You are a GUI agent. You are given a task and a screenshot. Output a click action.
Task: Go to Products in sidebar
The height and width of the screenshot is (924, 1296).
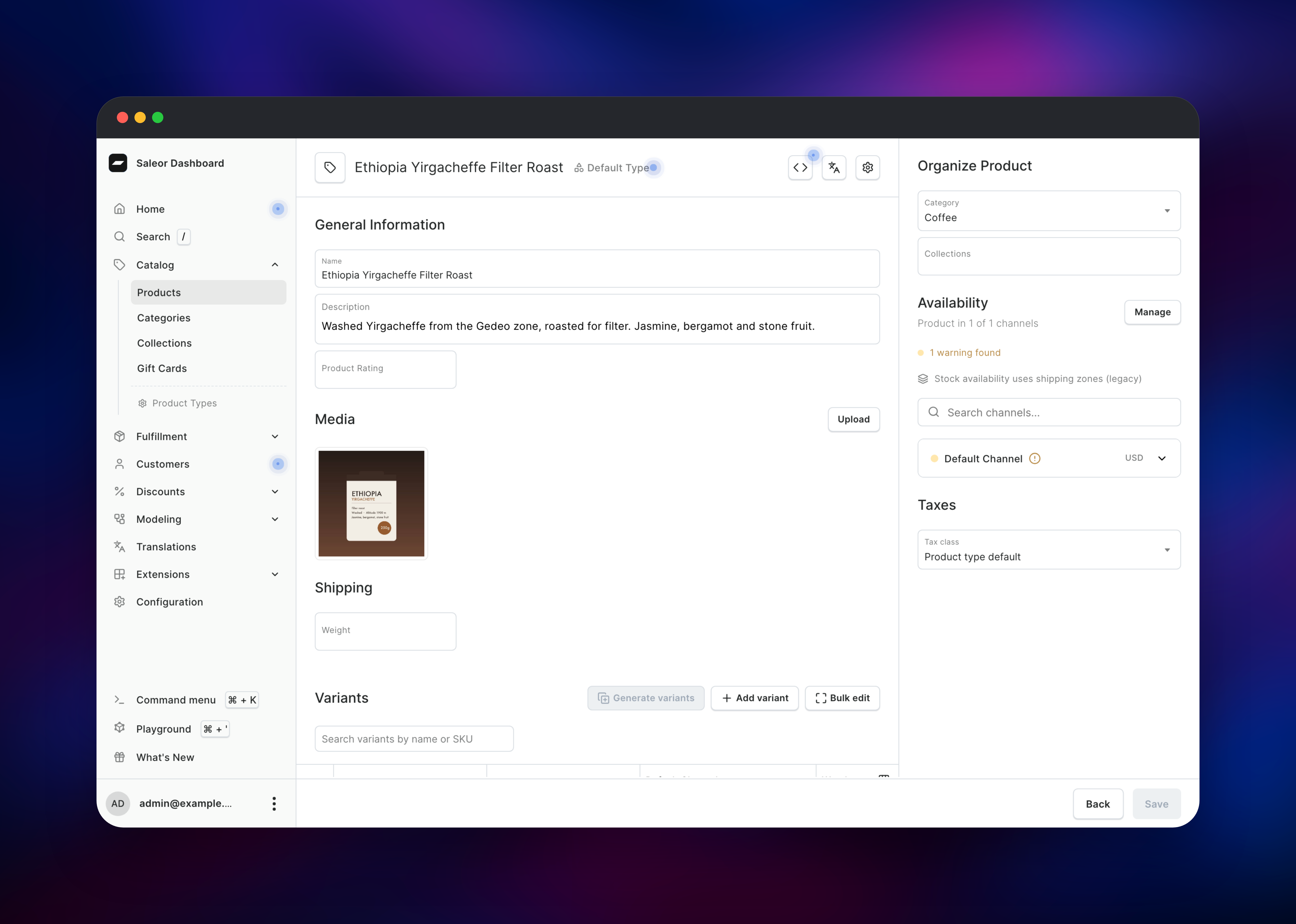point(208,292)
